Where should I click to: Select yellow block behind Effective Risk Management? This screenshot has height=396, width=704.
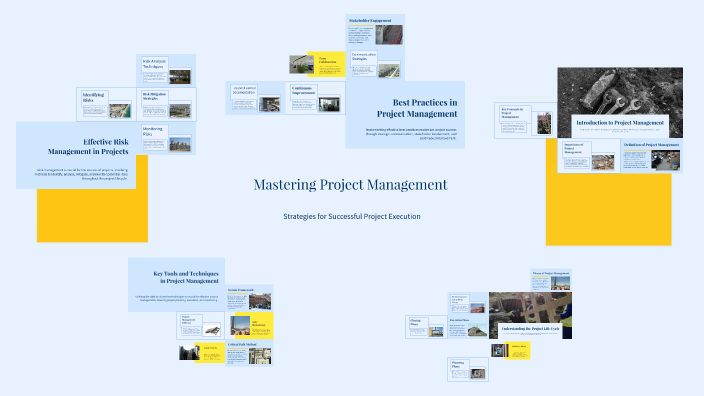click(92, 216)
